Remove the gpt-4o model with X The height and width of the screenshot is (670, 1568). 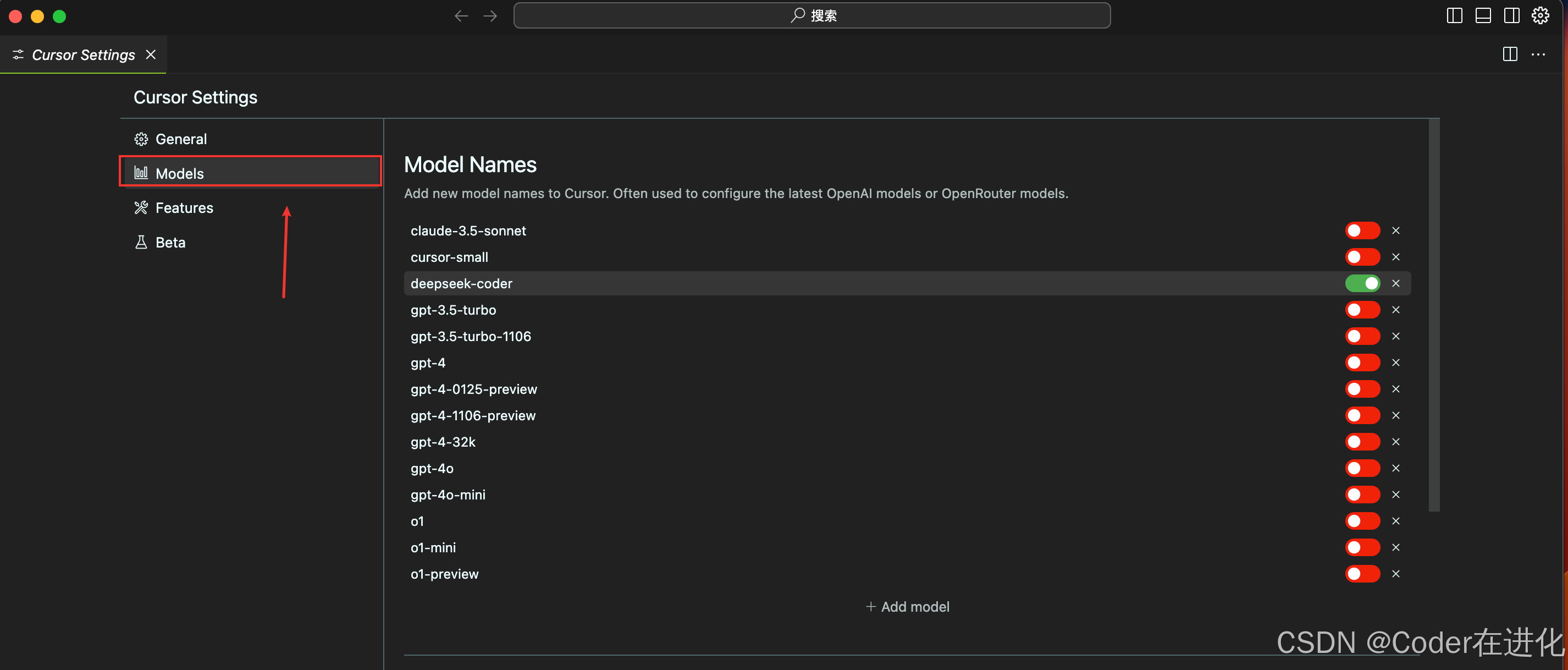(1396, 468)
